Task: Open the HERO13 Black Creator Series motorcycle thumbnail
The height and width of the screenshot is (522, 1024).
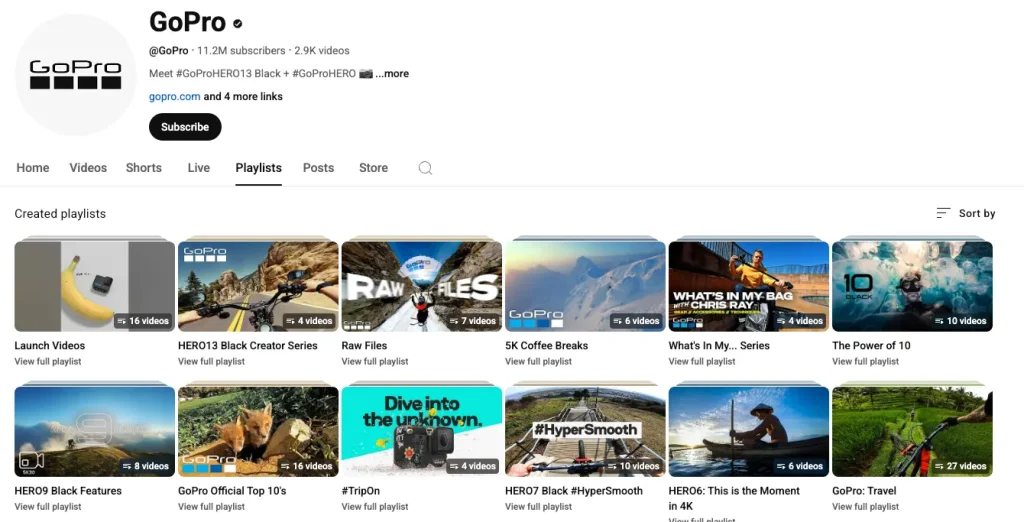Action: click(x=258, y=286)
